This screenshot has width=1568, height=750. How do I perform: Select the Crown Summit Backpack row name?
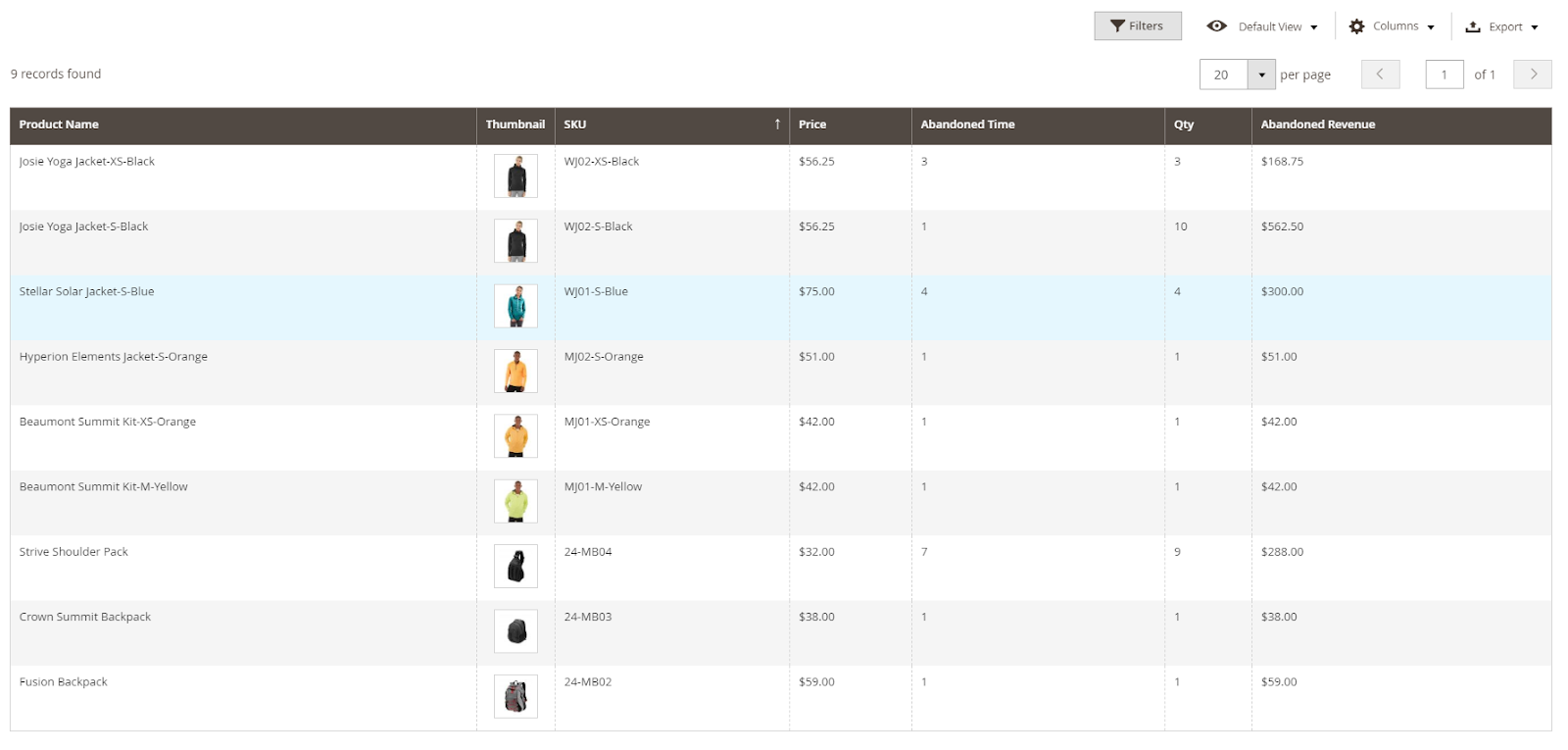tap(85, 617)
